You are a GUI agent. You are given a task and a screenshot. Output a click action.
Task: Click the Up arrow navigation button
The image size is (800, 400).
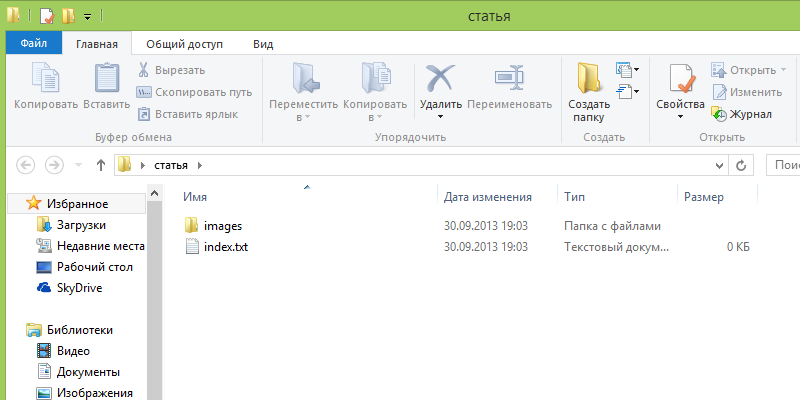click(100, 165)
